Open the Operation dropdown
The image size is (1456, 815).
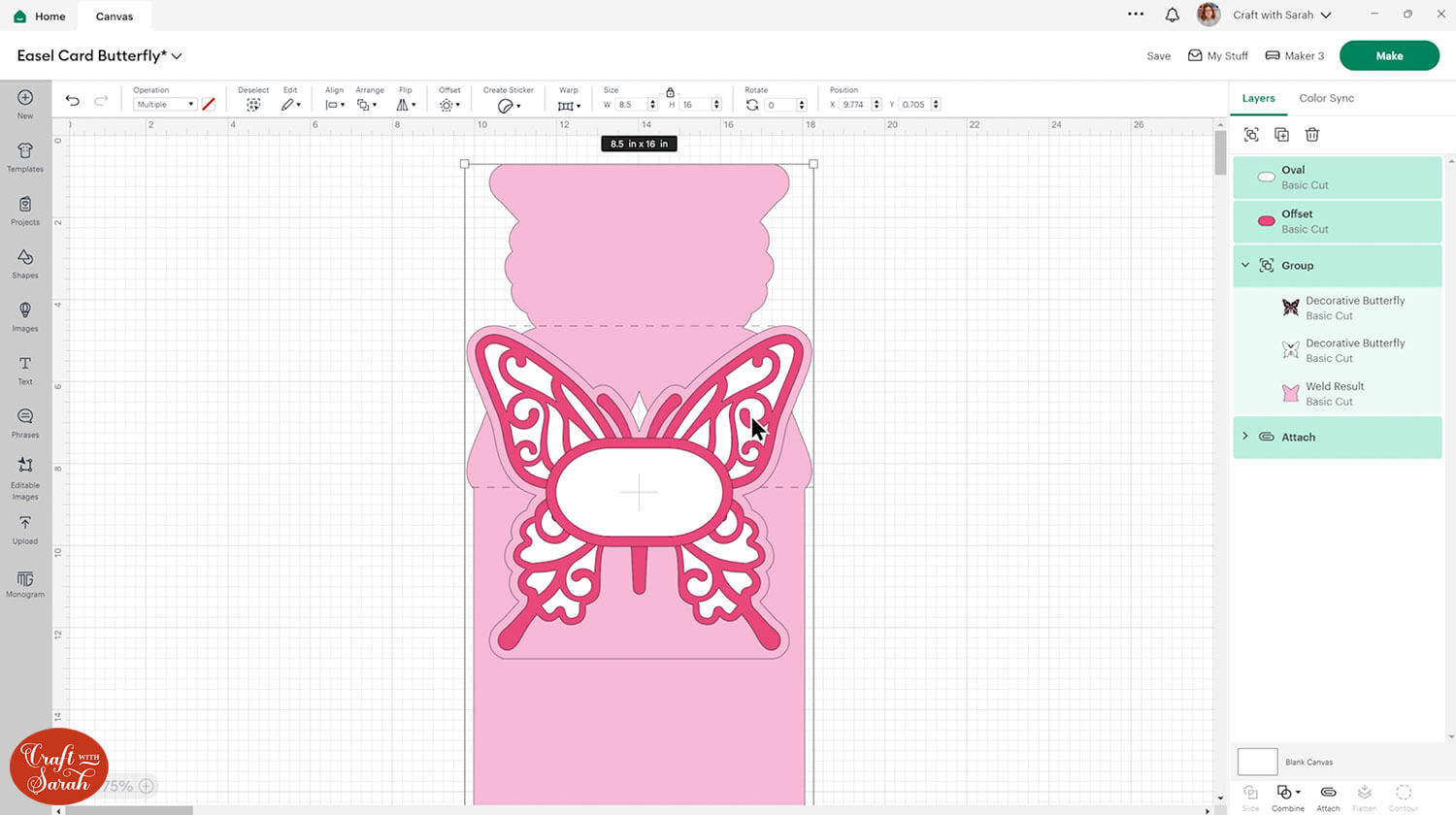point(164,105)
